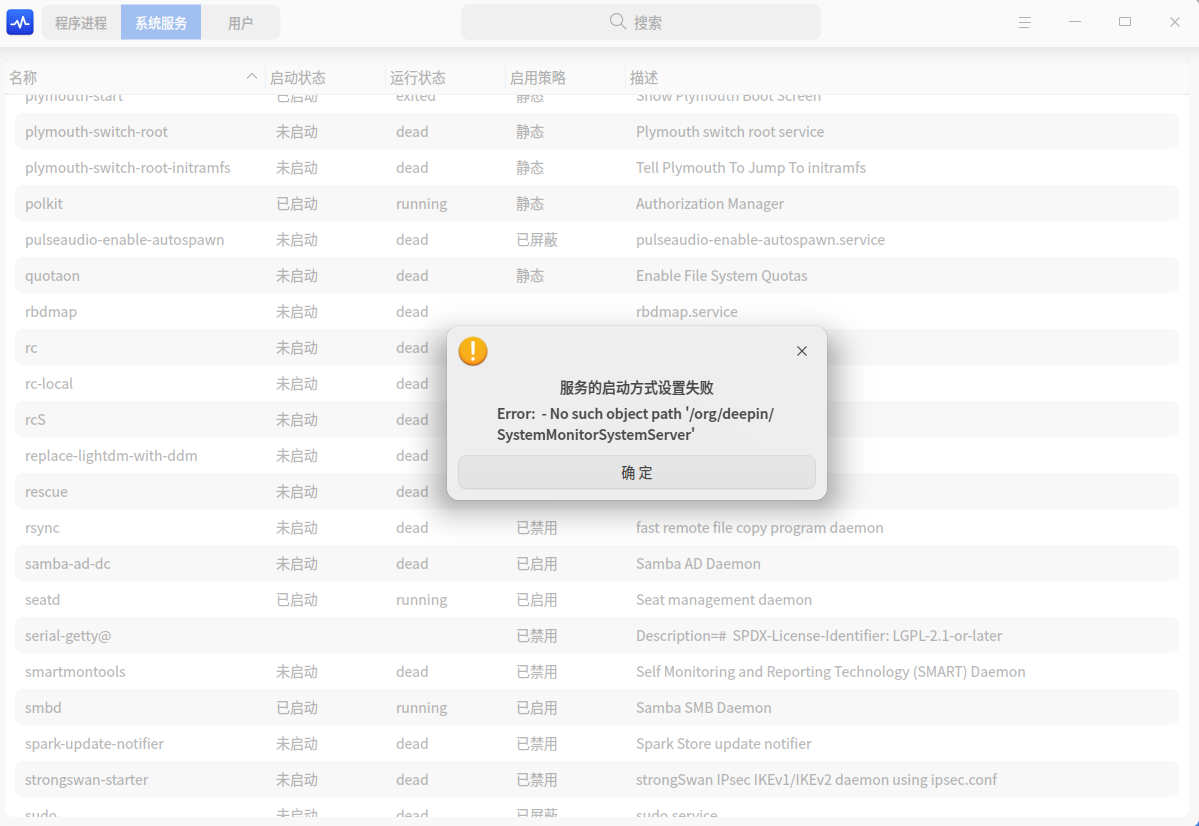The width and height of the screenshot is (1199, 826).
Task: Click 'Samba SMB Daemon' description
Action: click(x=703, y=707)
